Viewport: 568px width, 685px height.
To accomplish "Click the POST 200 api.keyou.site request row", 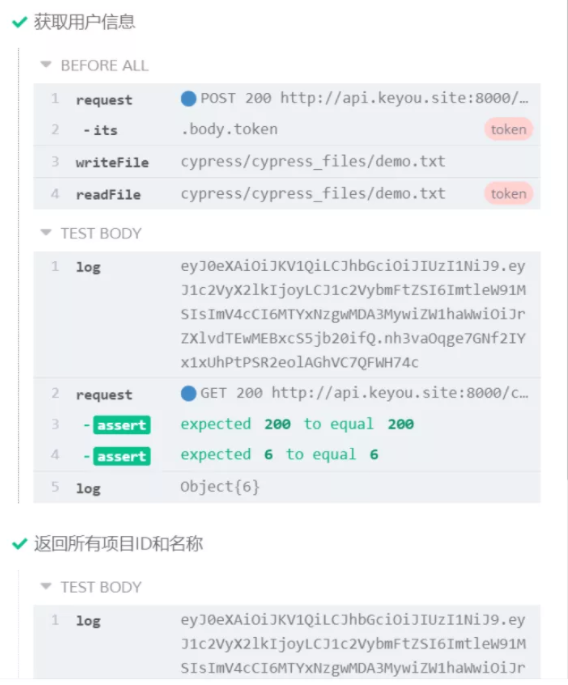I will pos(287,99).
